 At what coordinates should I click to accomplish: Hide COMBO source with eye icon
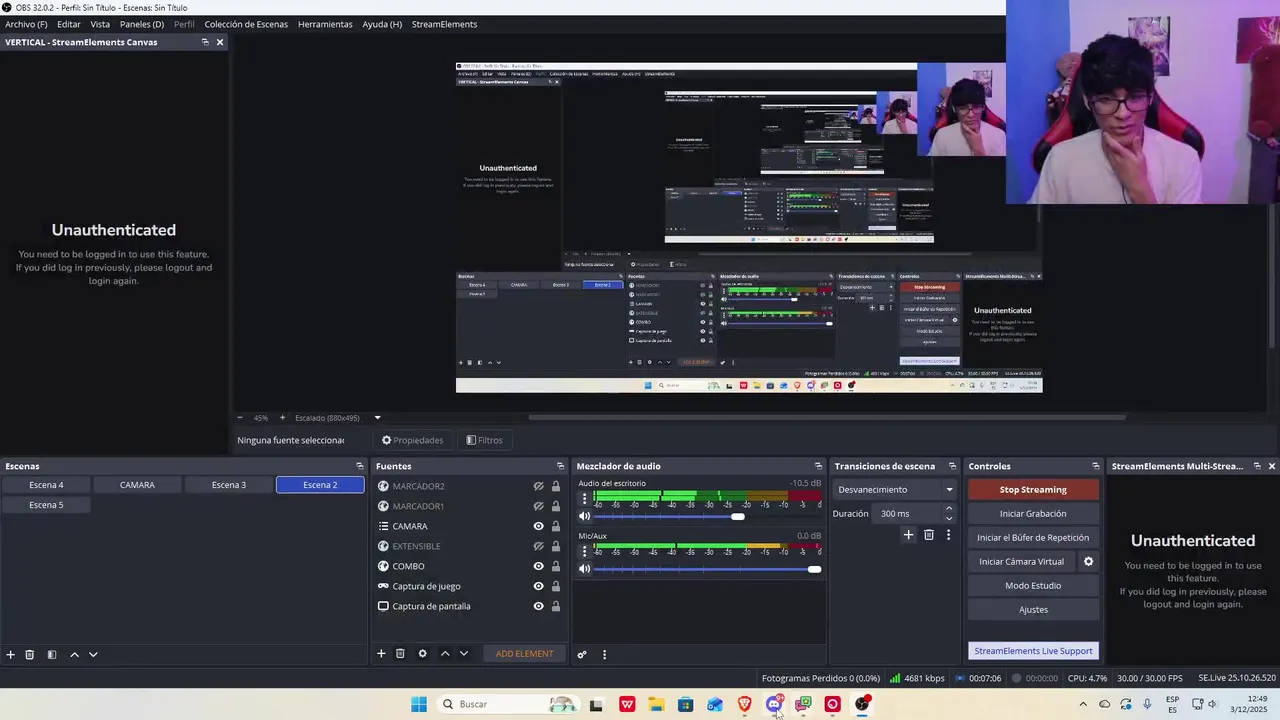pyautogui.click(x=538, y=566)
